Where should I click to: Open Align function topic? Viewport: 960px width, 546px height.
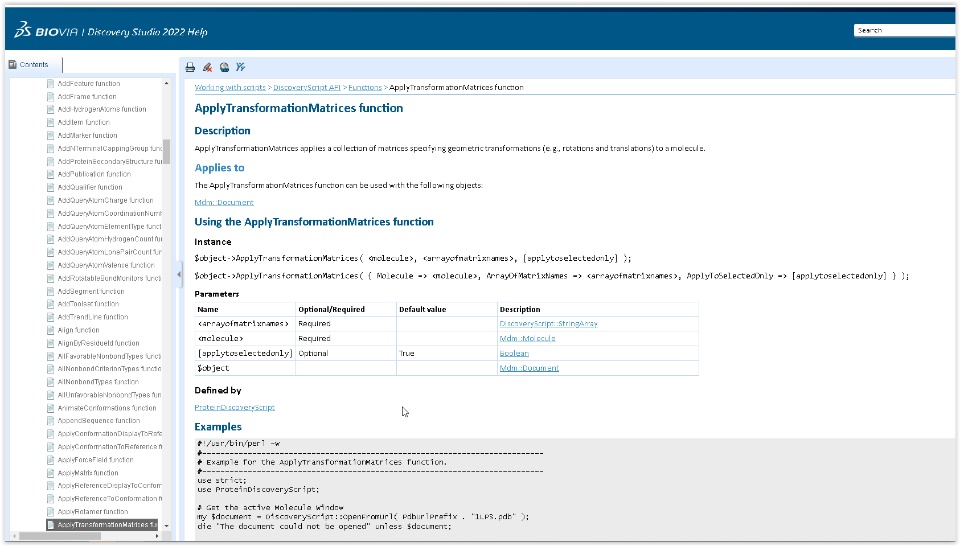pos(78,331)
